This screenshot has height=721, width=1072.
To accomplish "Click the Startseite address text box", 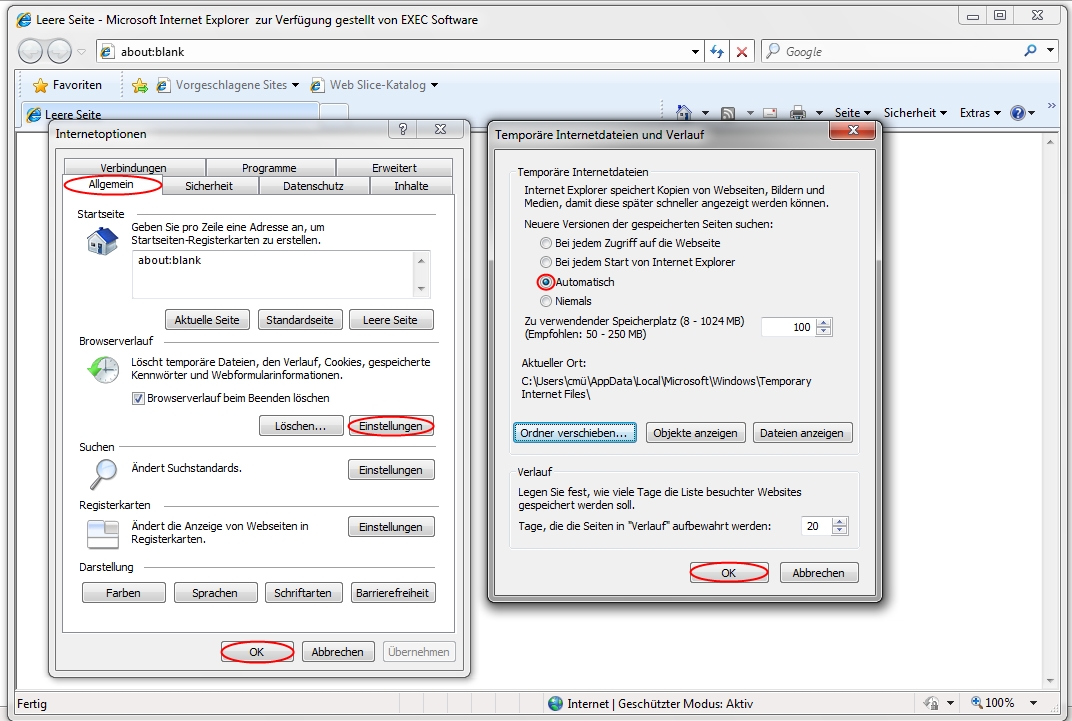I will coord(281,274).
